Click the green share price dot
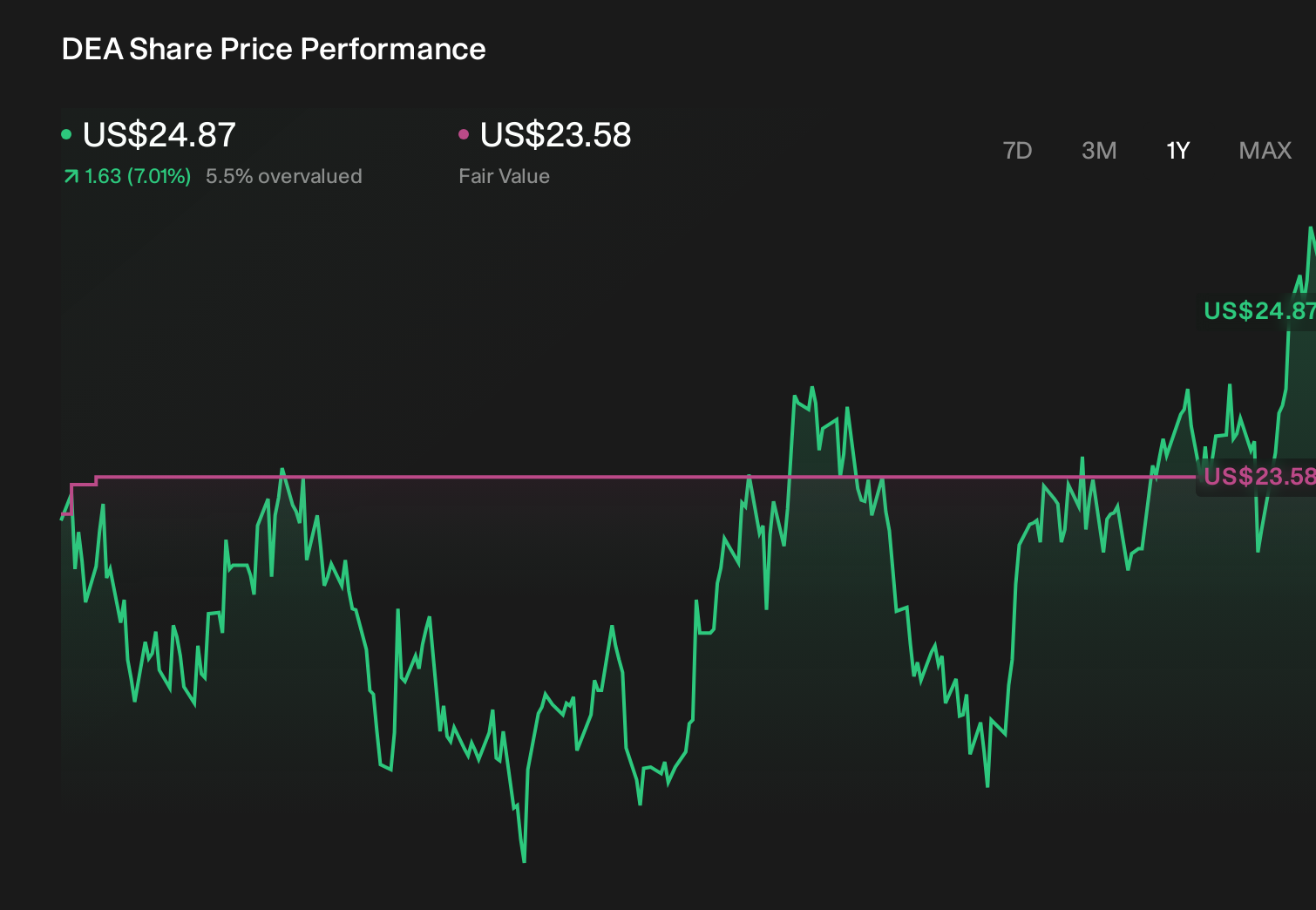 pos(66,134)
